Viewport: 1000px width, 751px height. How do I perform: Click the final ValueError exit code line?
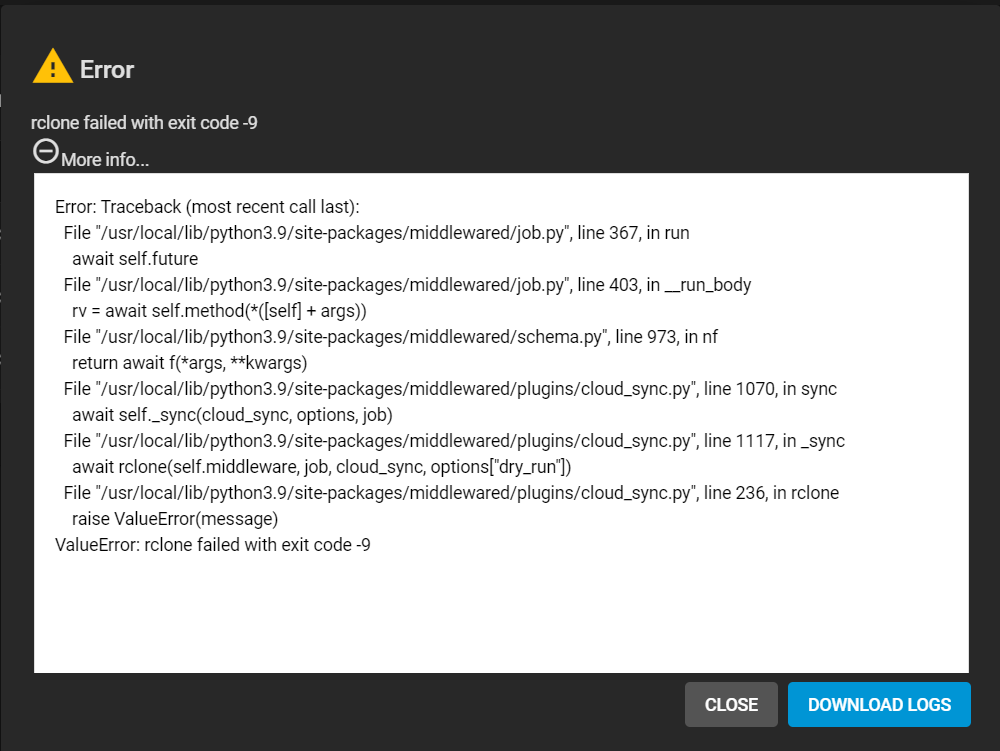coord(213,545)
